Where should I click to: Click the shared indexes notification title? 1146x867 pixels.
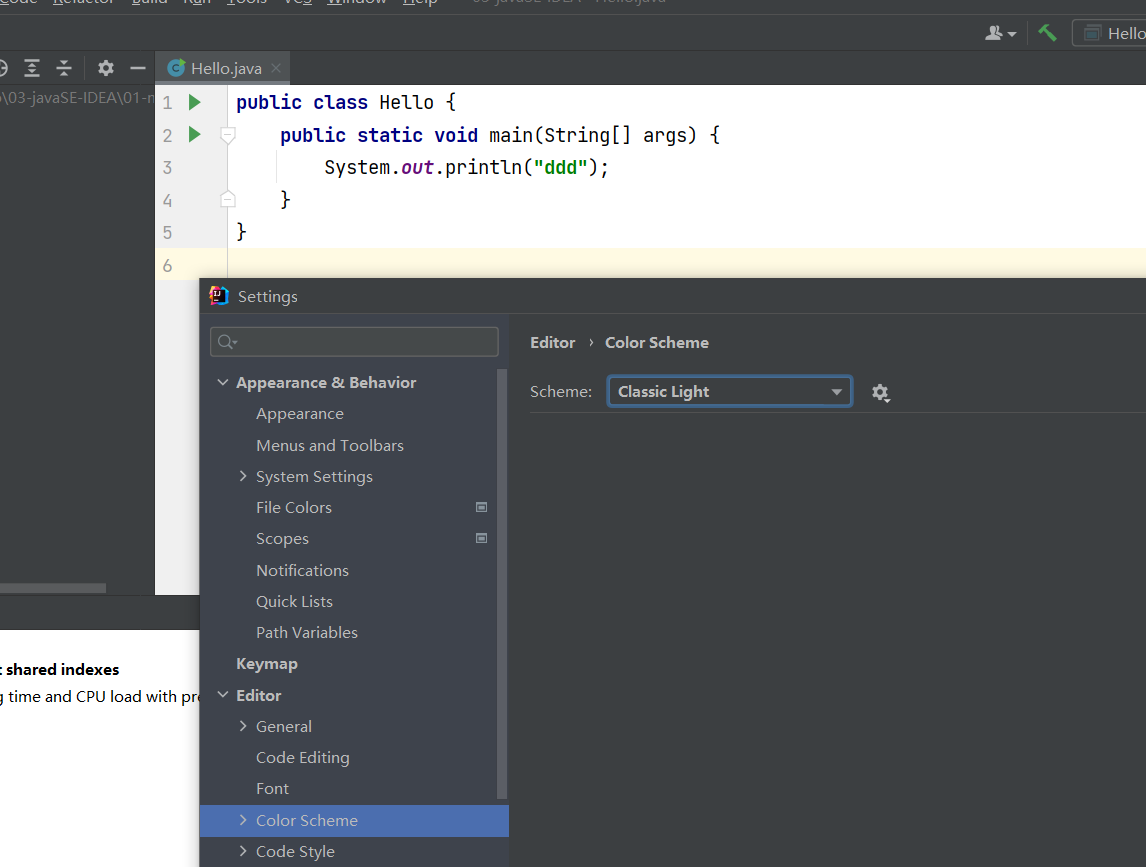click(62, 670)
